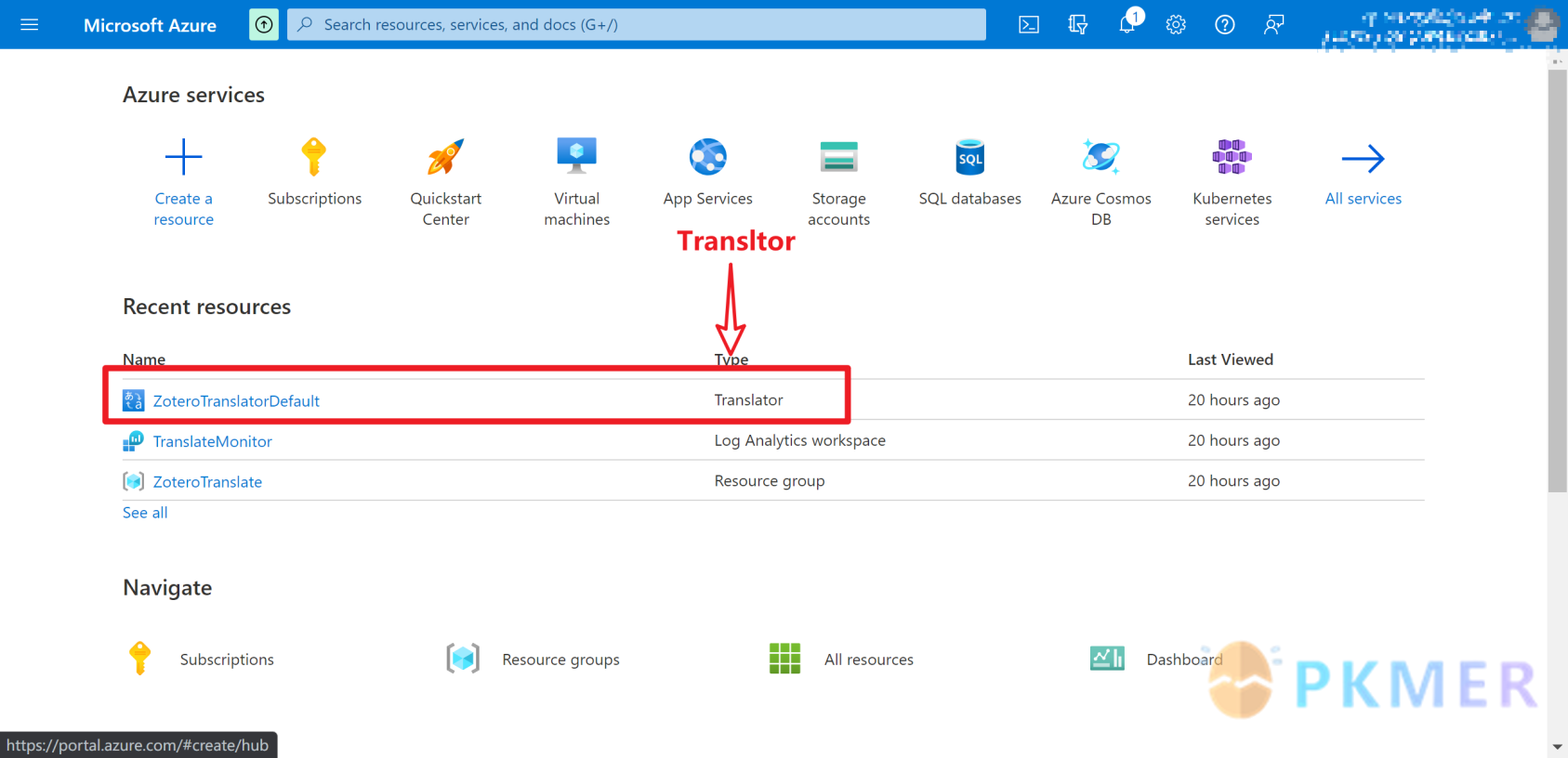Open the account profile avatar
1568x758 pixels.
click(x=1543, y=25)
